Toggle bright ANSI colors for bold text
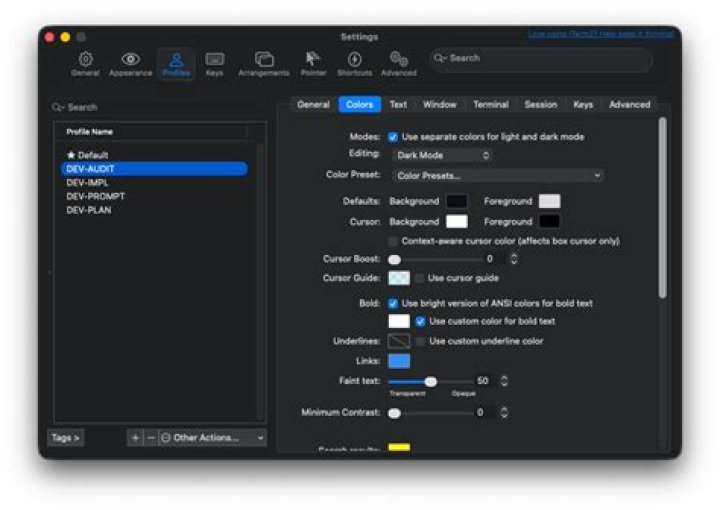720x510 pixels. click(393, 303)
